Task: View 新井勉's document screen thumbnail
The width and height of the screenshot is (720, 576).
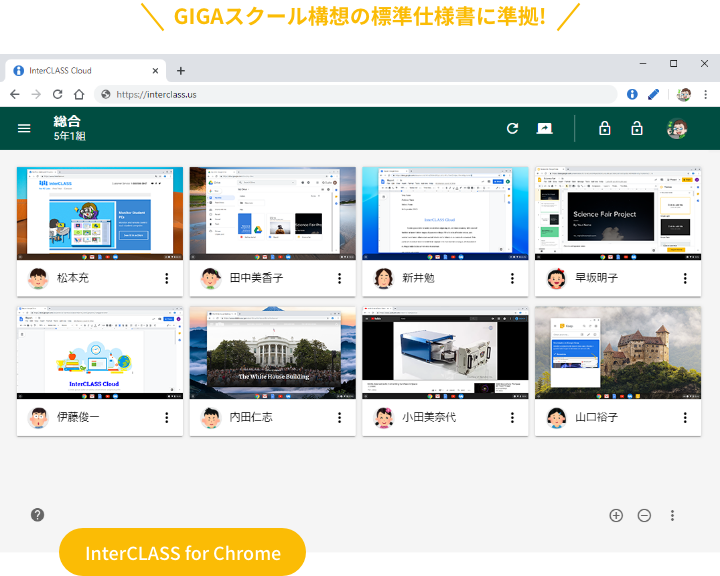Action: pyautogui.click(x=445, y=214)
